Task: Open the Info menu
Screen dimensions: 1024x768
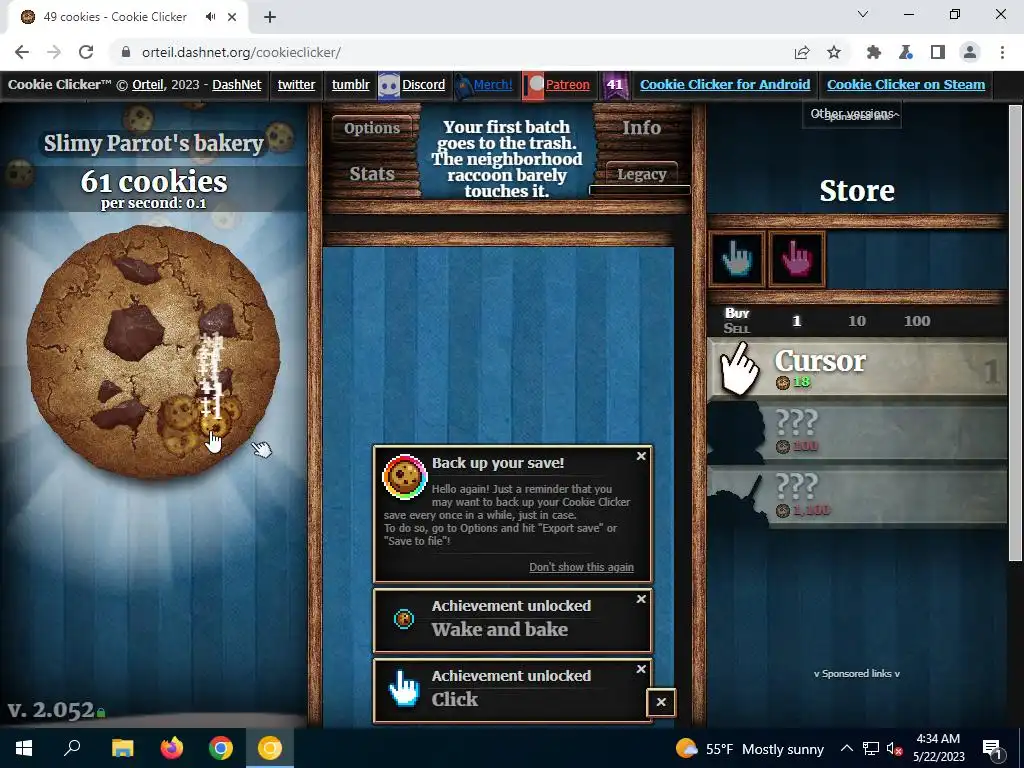Action: click(641, 128)
